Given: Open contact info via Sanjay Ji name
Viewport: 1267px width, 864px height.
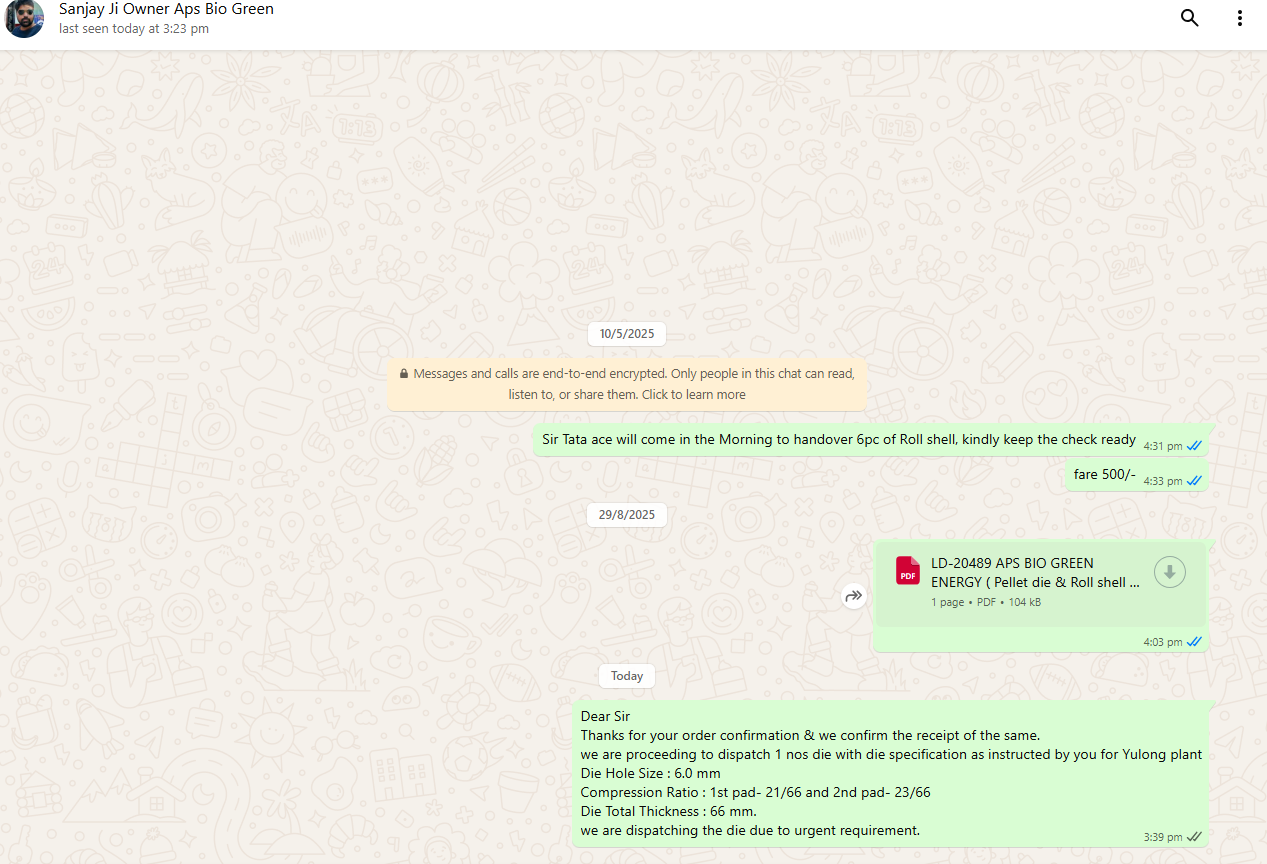Looking at the screenshot, I should tap(166, 9).
